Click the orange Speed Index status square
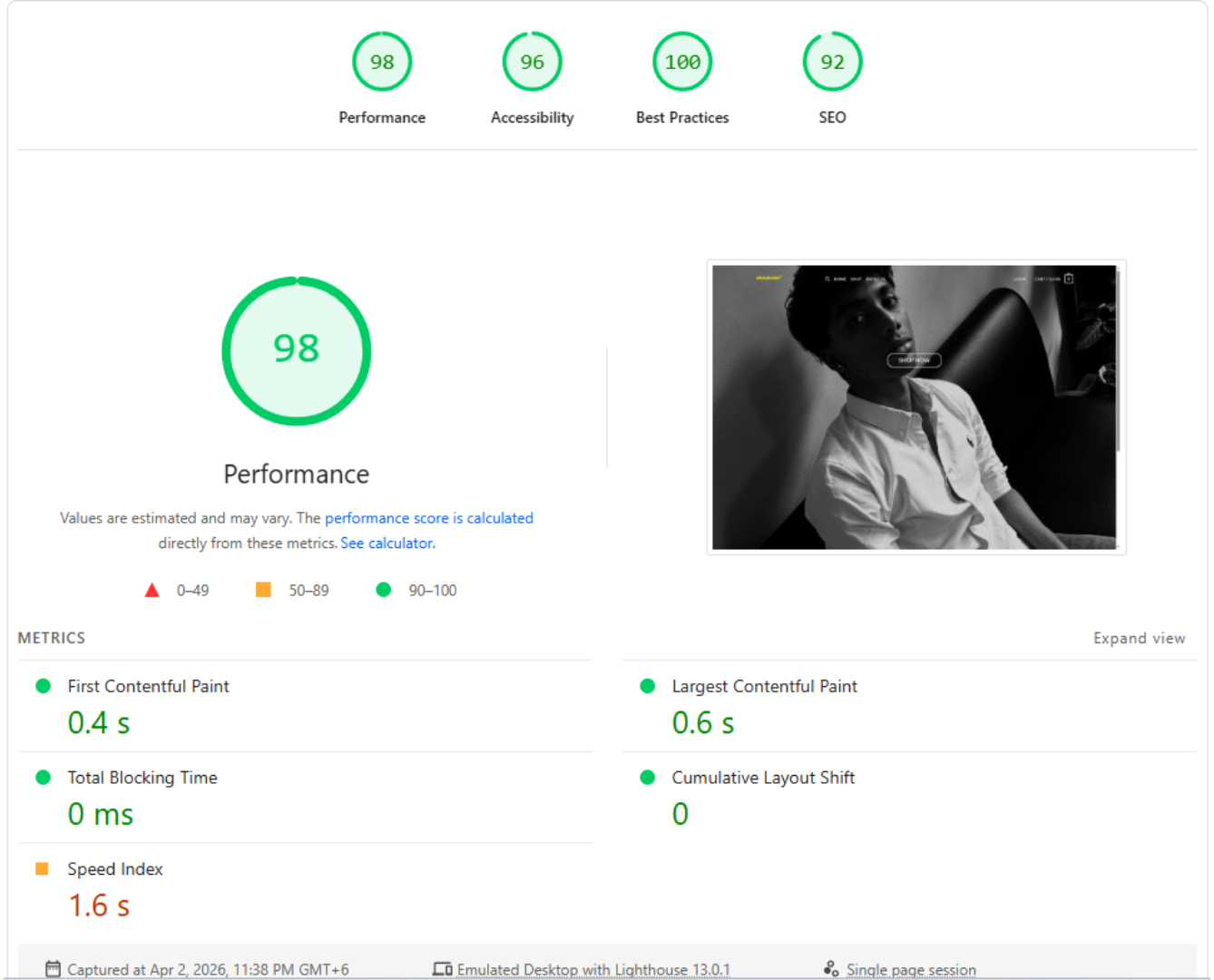 pos(43,868)
